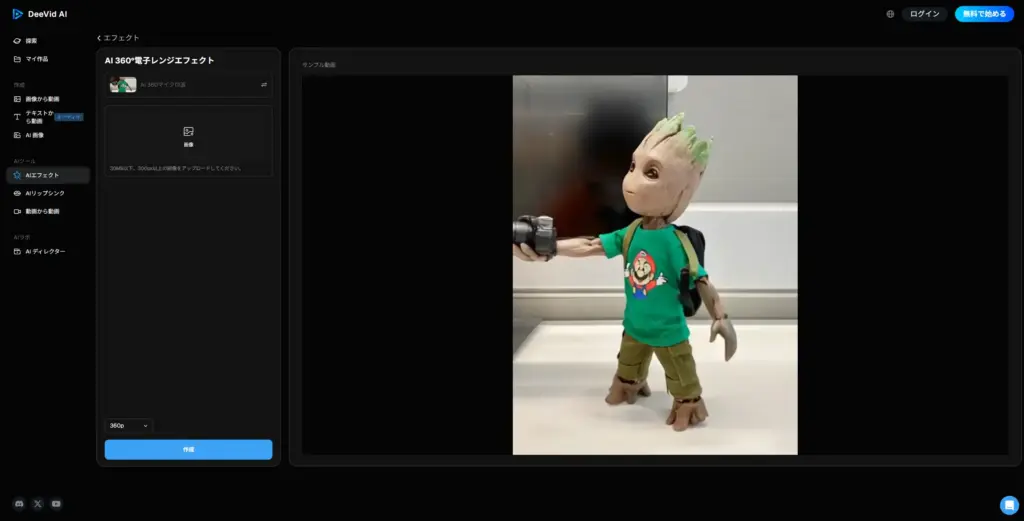Click the ログイン button
The image size is (1024, 521).
point(925,14)
